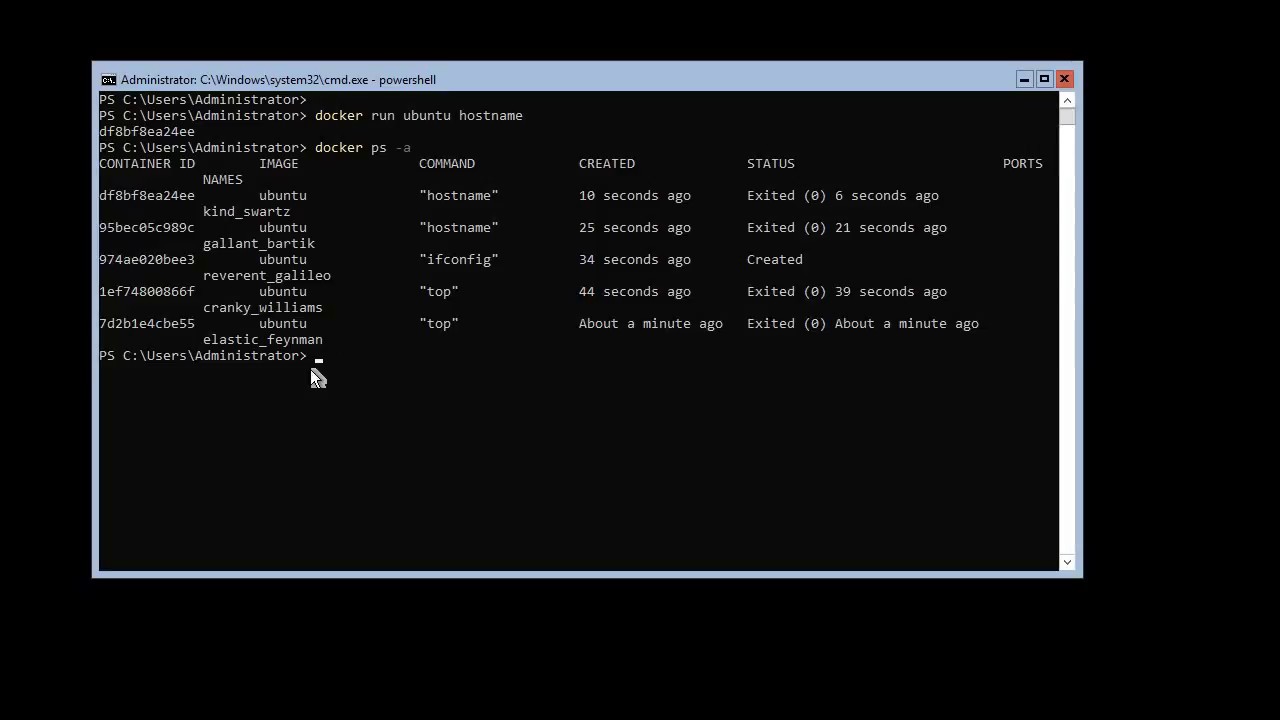Click the COMMAND column header
The height and width of the screenshot is (720, 1280).
tap(447, 164)
